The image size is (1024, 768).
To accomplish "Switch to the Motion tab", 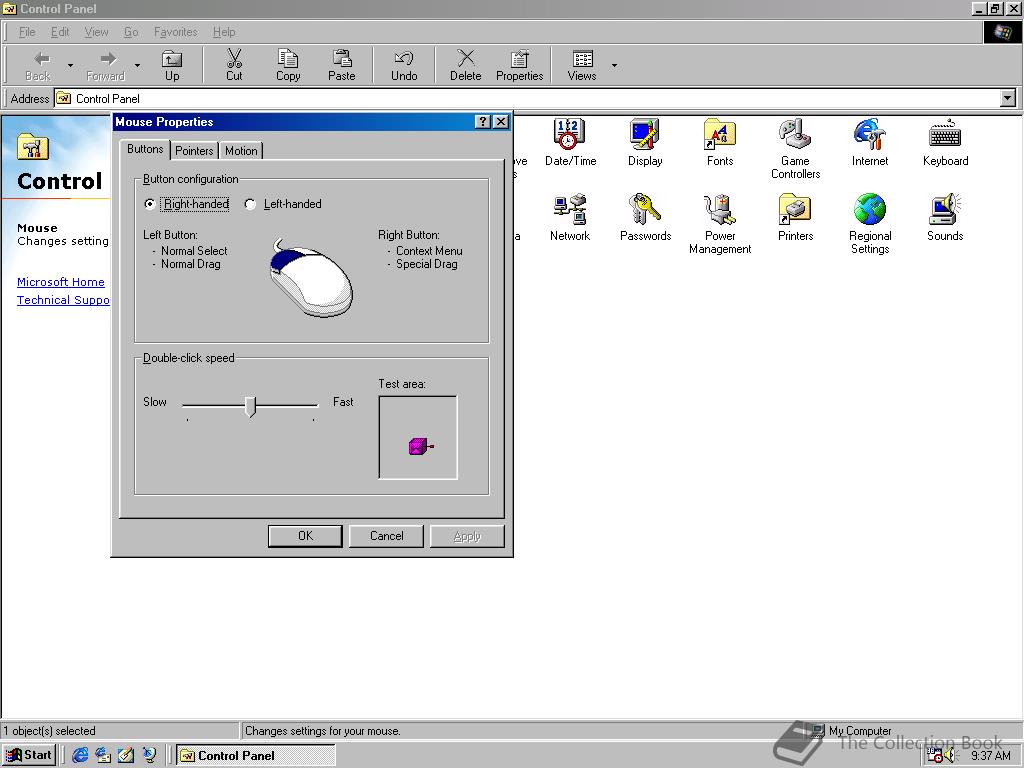I will 241,151.
